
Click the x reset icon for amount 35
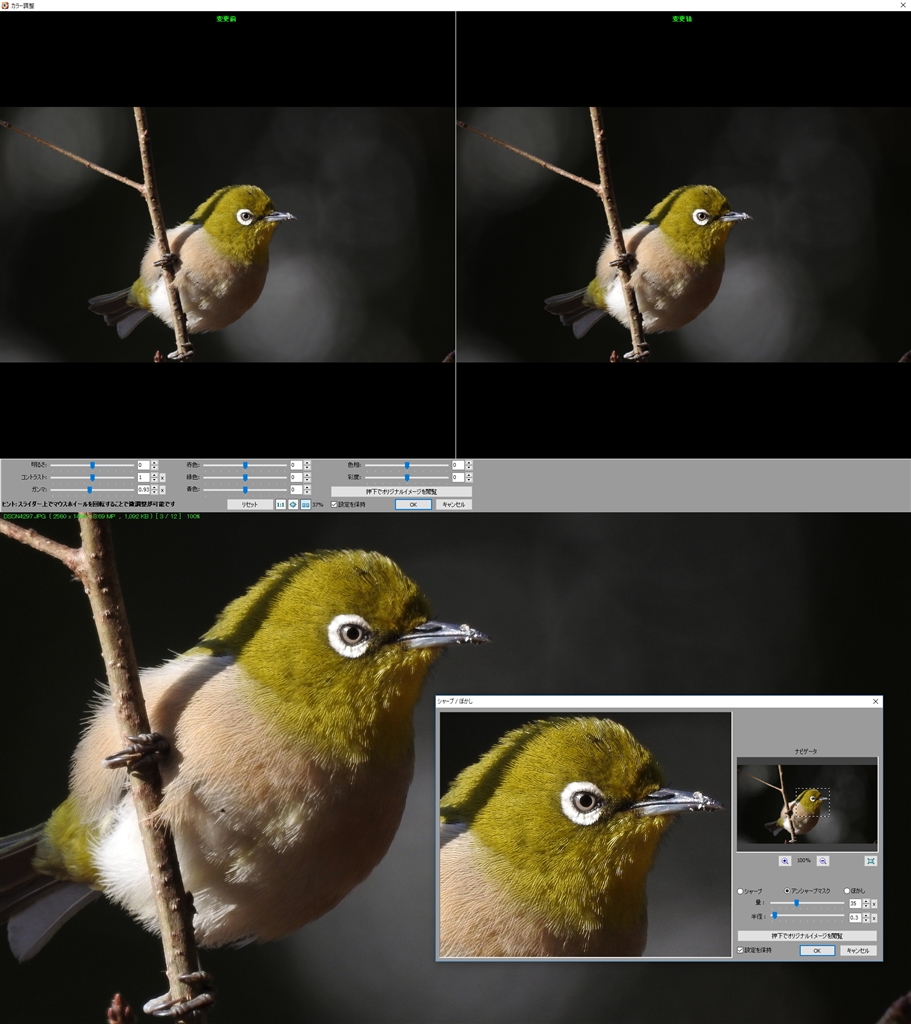pos(874,904)
